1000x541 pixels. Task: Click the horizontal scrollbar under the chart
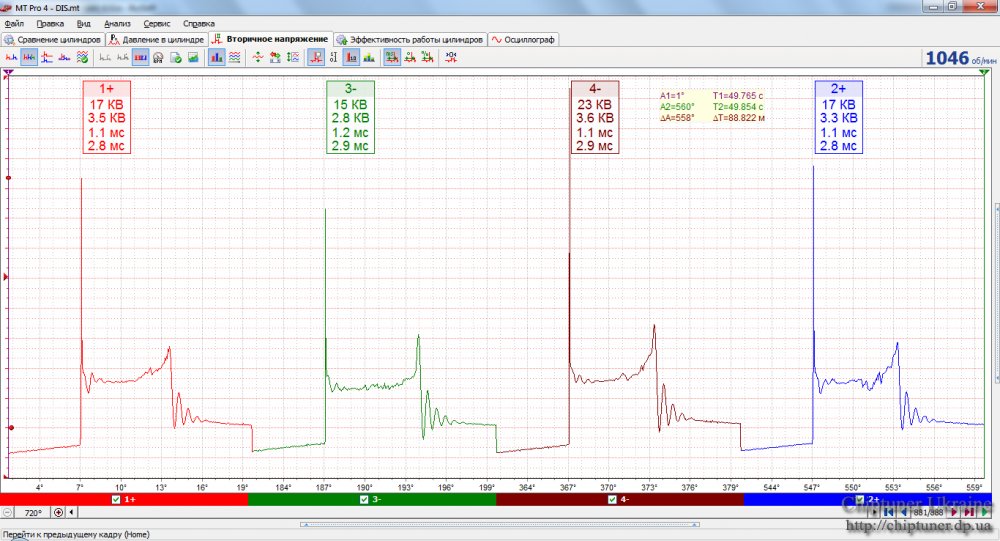coord(500,525)
